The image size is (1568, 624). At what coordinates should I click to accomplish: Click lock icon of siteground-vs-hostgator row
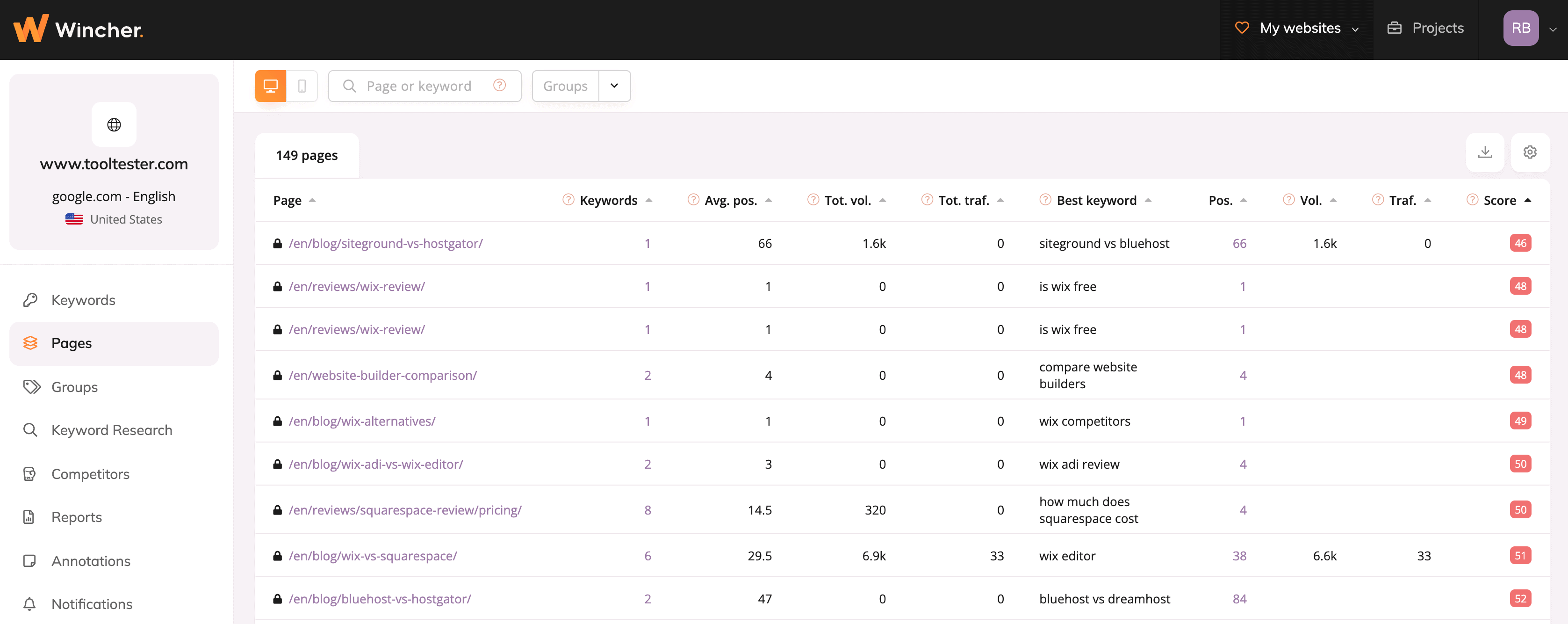(277, 244)
